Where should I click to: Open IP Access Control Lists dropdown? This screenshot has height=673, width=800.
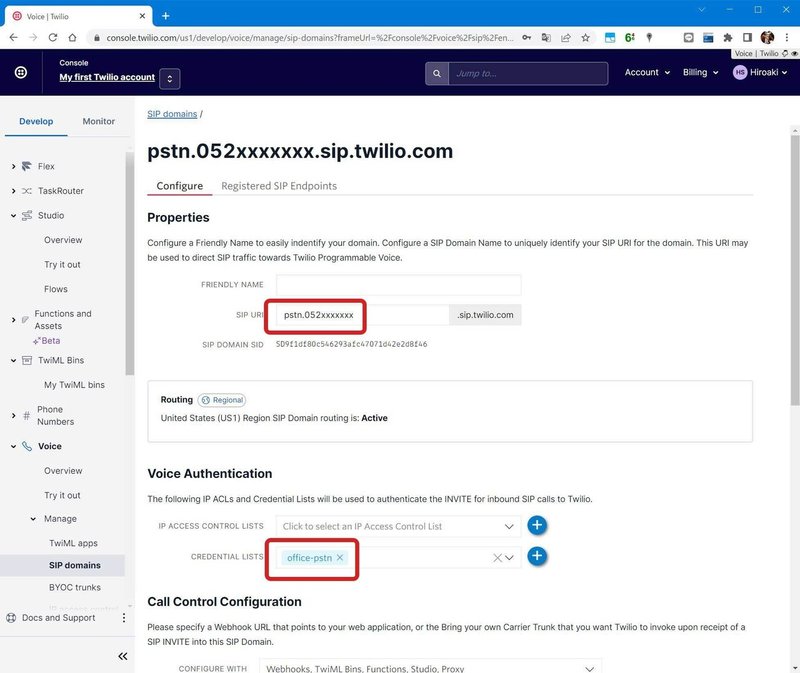click(398, 526)
